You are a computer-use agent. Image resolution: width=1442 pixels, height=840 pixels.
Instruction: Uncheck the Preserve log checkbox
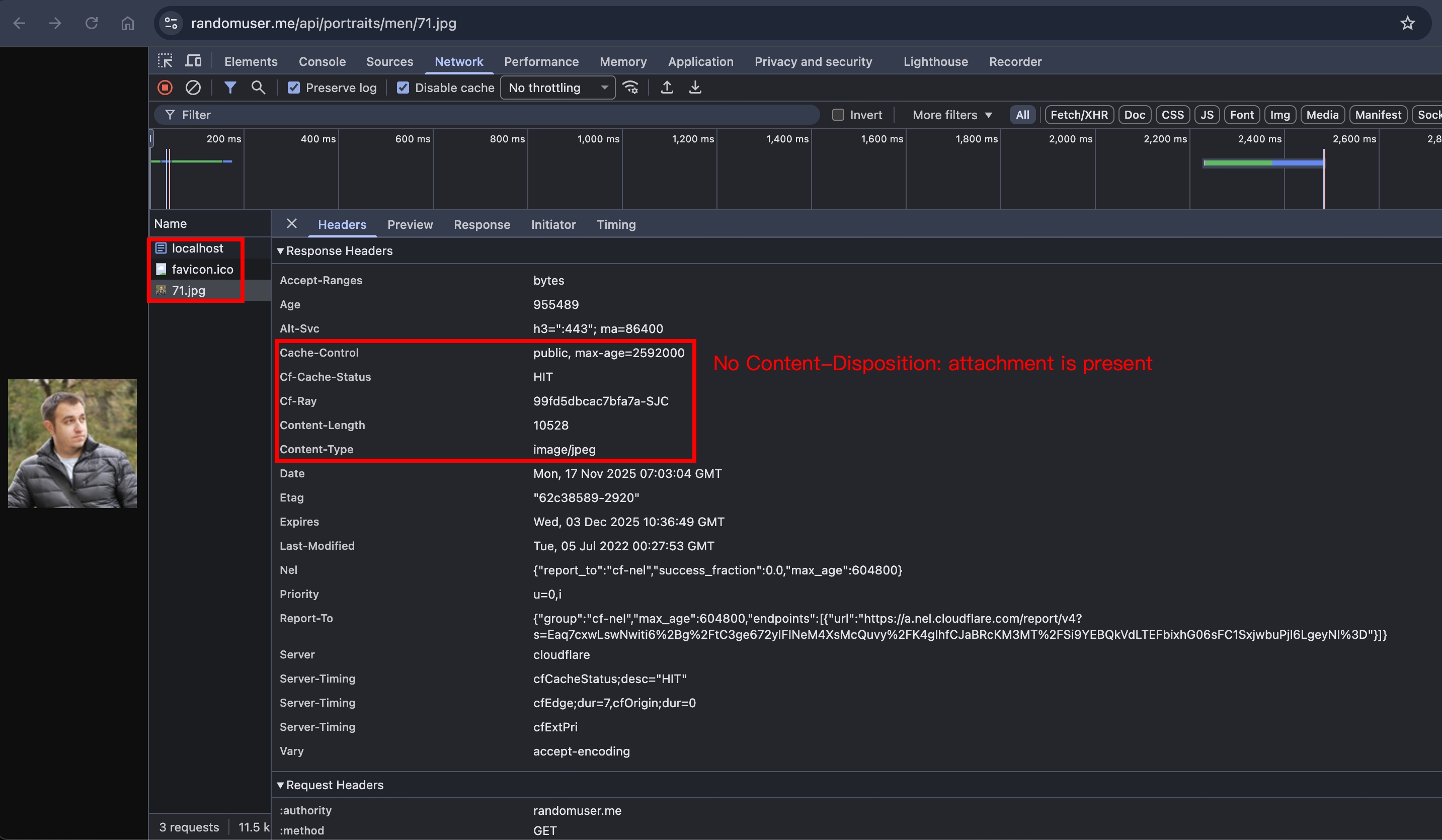coord(294,88)
